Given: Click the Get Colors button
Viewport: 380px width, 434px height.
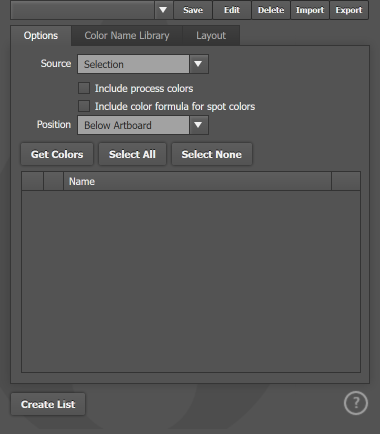Looking at the screenshot, I should click(x=57, y=154).
